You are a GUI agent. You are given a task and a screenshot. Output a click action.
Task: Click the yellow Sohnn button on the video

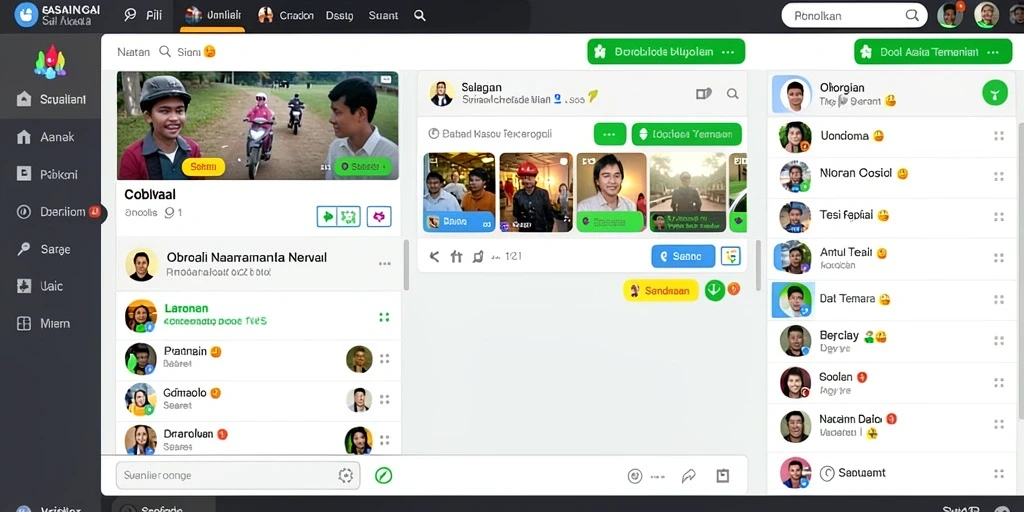point(203,167)
